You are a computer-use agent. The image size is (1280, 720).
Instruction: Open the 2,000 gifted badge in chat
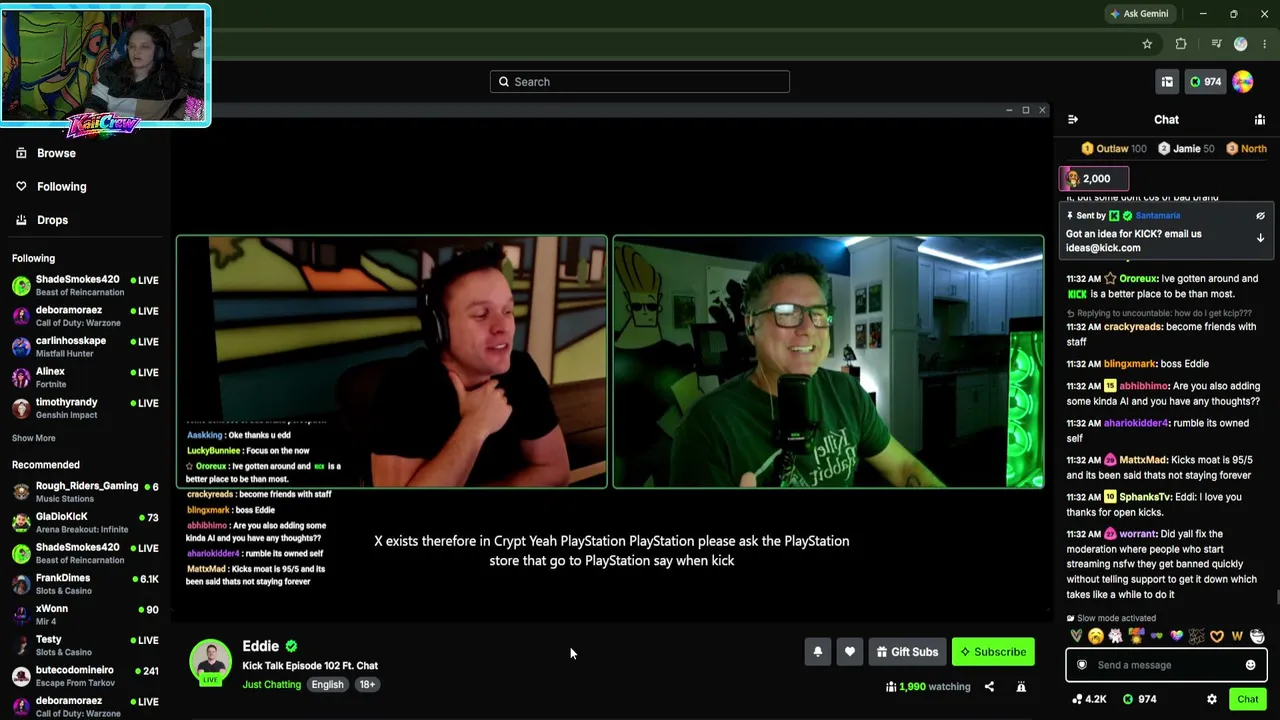[x=1094, y=179]
